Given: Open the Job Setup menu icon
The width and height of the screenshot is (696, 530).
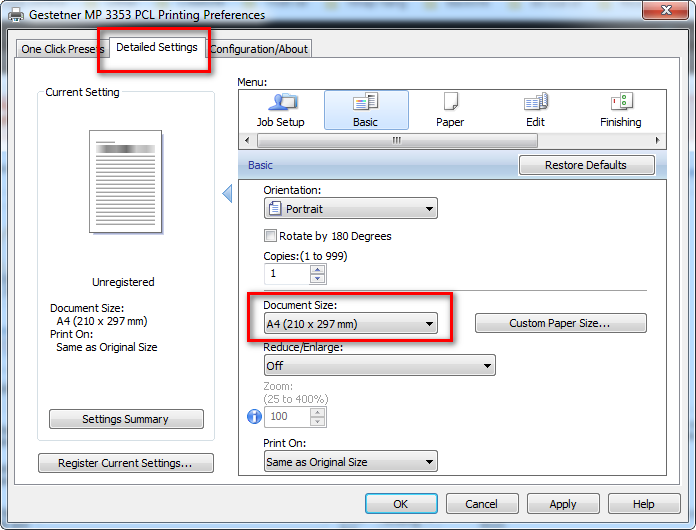Looking at the screenshot, I should [281, 111].
